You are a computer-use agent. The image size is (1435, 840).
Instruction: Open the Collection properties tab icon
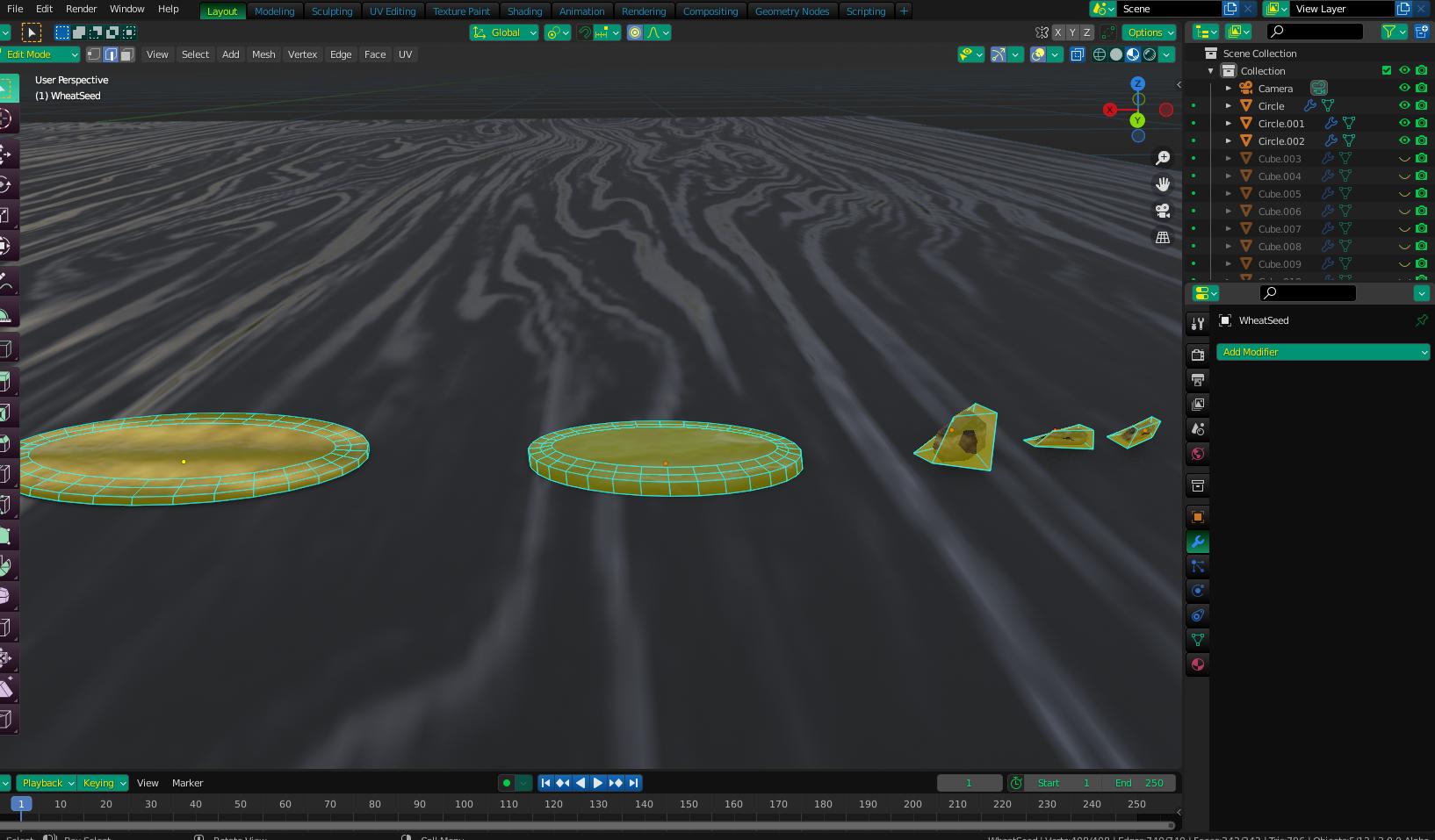pos(1197,485)
